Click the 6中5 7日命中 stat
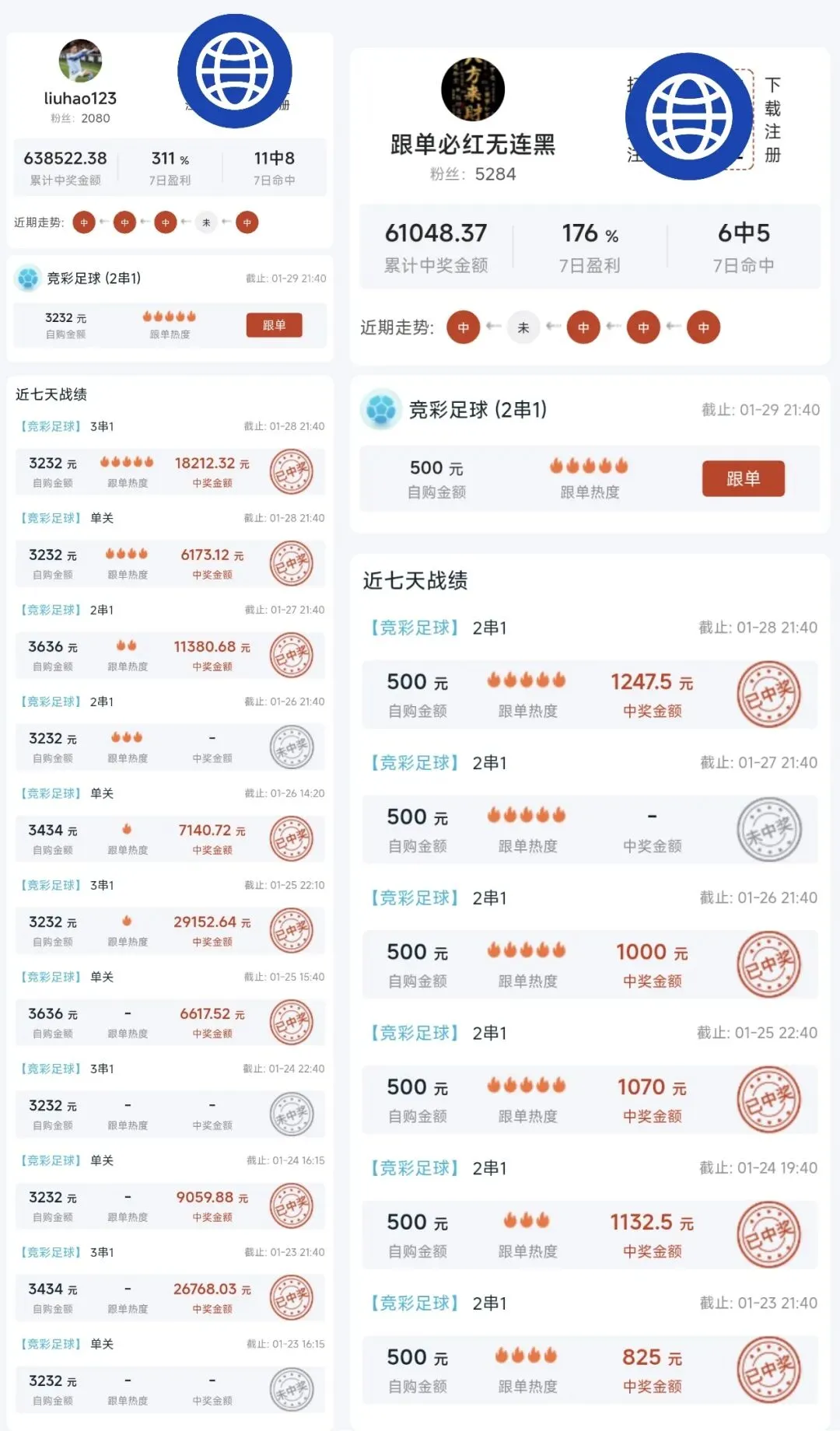 (744, 246)
